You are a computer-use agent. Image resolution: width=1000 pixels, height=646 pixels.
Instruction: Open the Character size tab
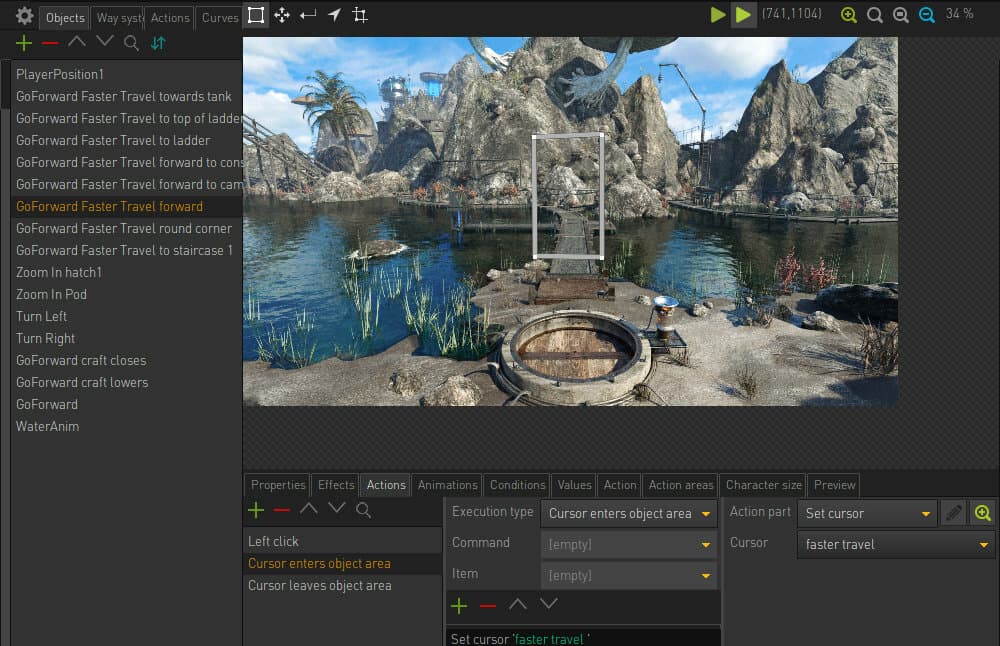(x=763, y=485)
